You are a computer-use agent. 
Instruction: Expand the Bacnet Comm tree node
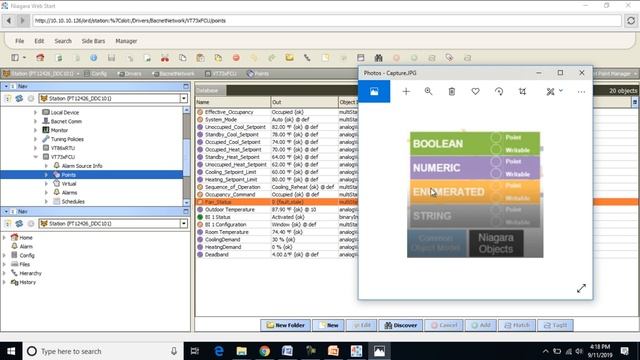36,121
